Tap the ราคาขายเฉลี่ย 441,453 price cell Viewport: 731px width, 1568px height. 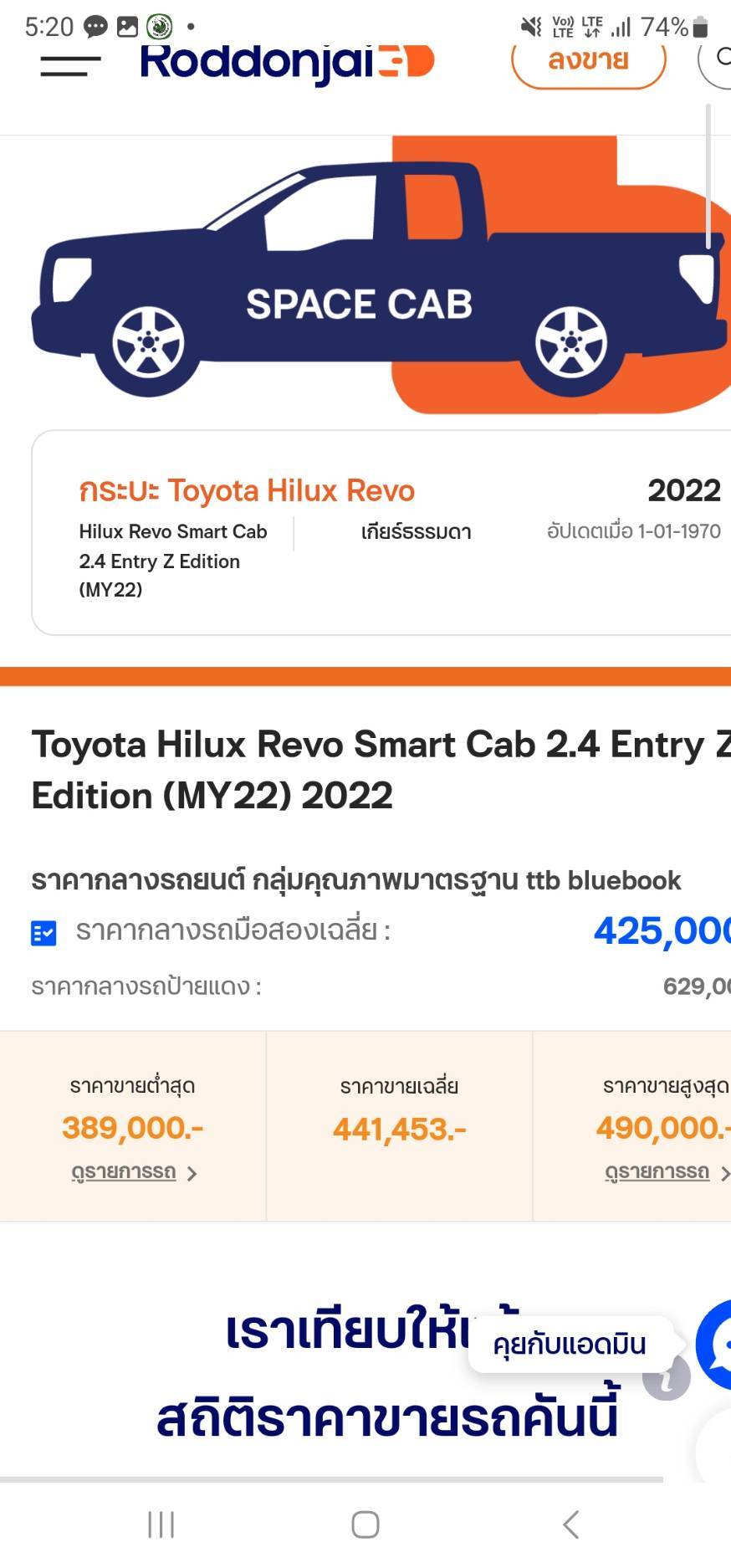399,1125
